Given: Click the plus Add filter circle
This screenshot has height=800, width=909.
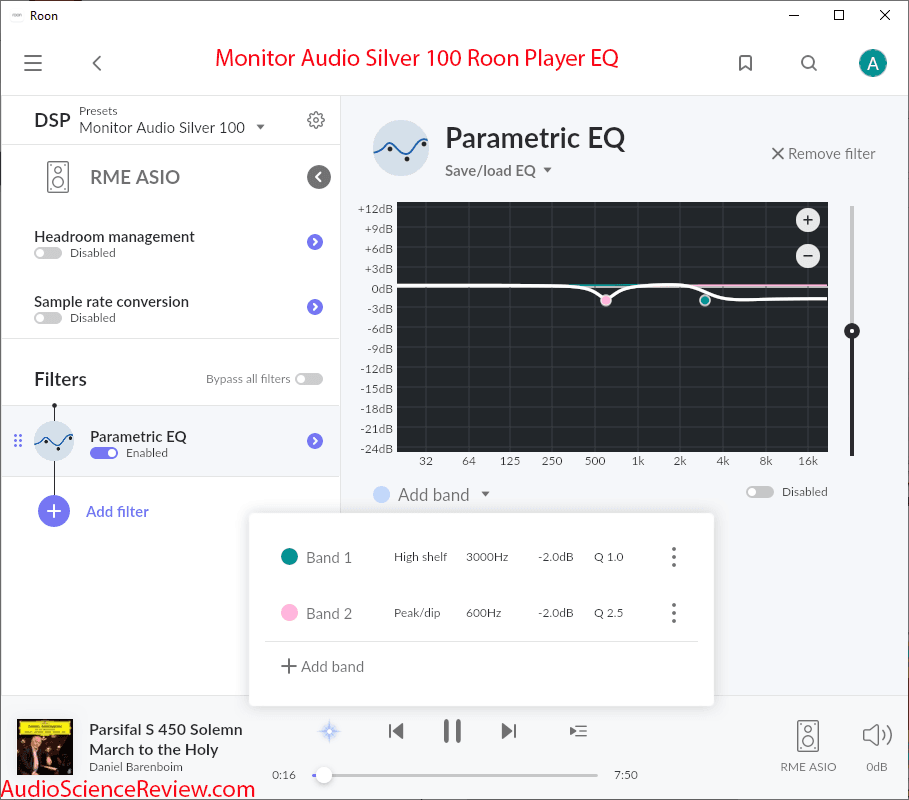Looking at the screenshot, I should [x=54, y=511].
